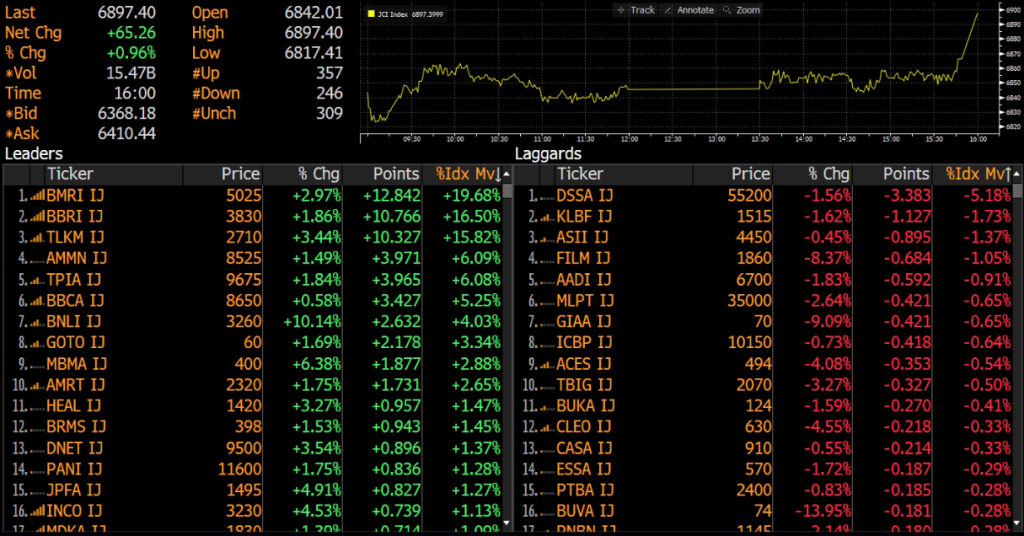This screenshot has height=536, width=1024.
Task: Sort Leaders by the Ticker column header
Action: [114, 174]
